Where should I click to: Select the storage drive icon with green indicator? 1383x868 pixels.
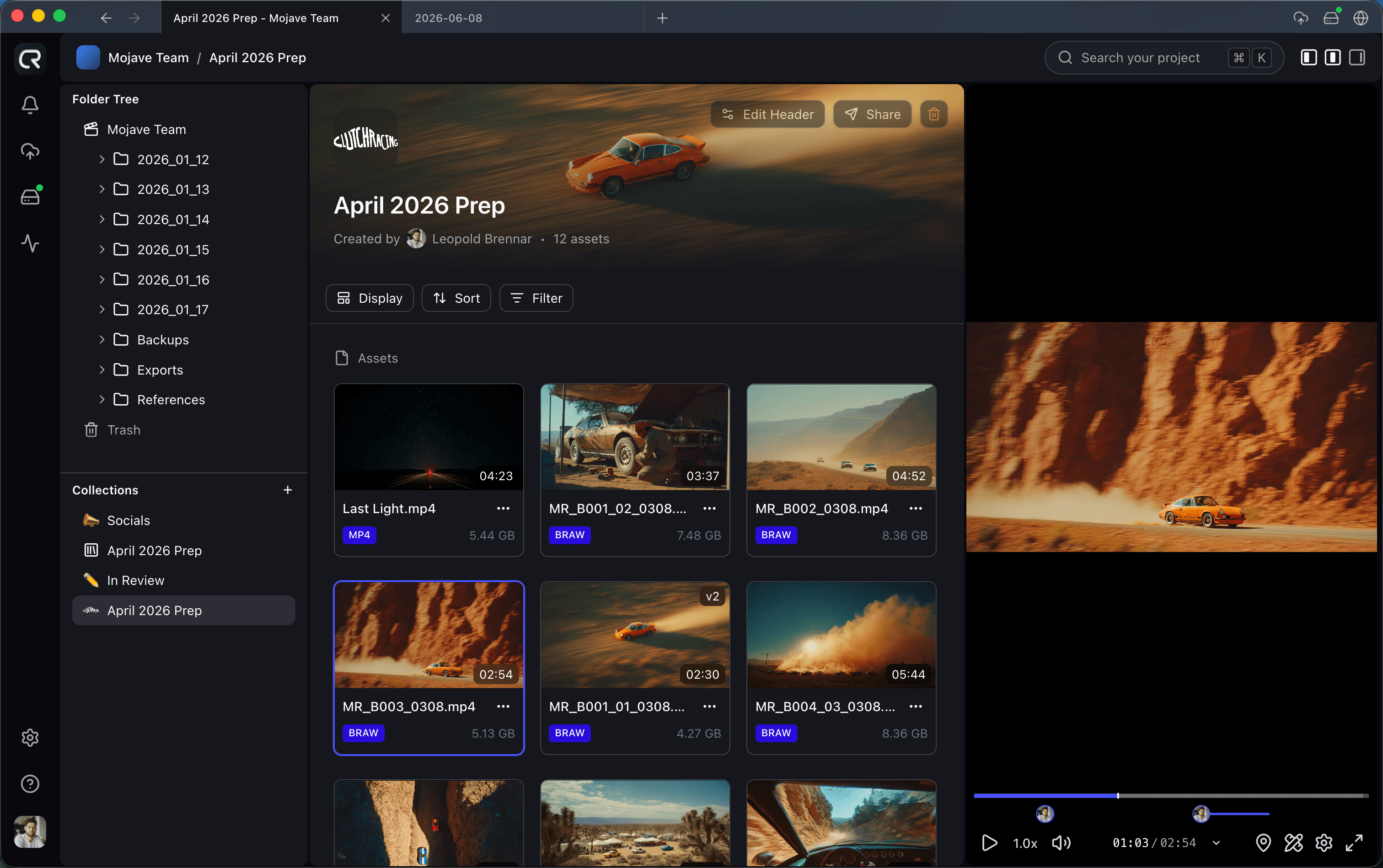(29, 196)
